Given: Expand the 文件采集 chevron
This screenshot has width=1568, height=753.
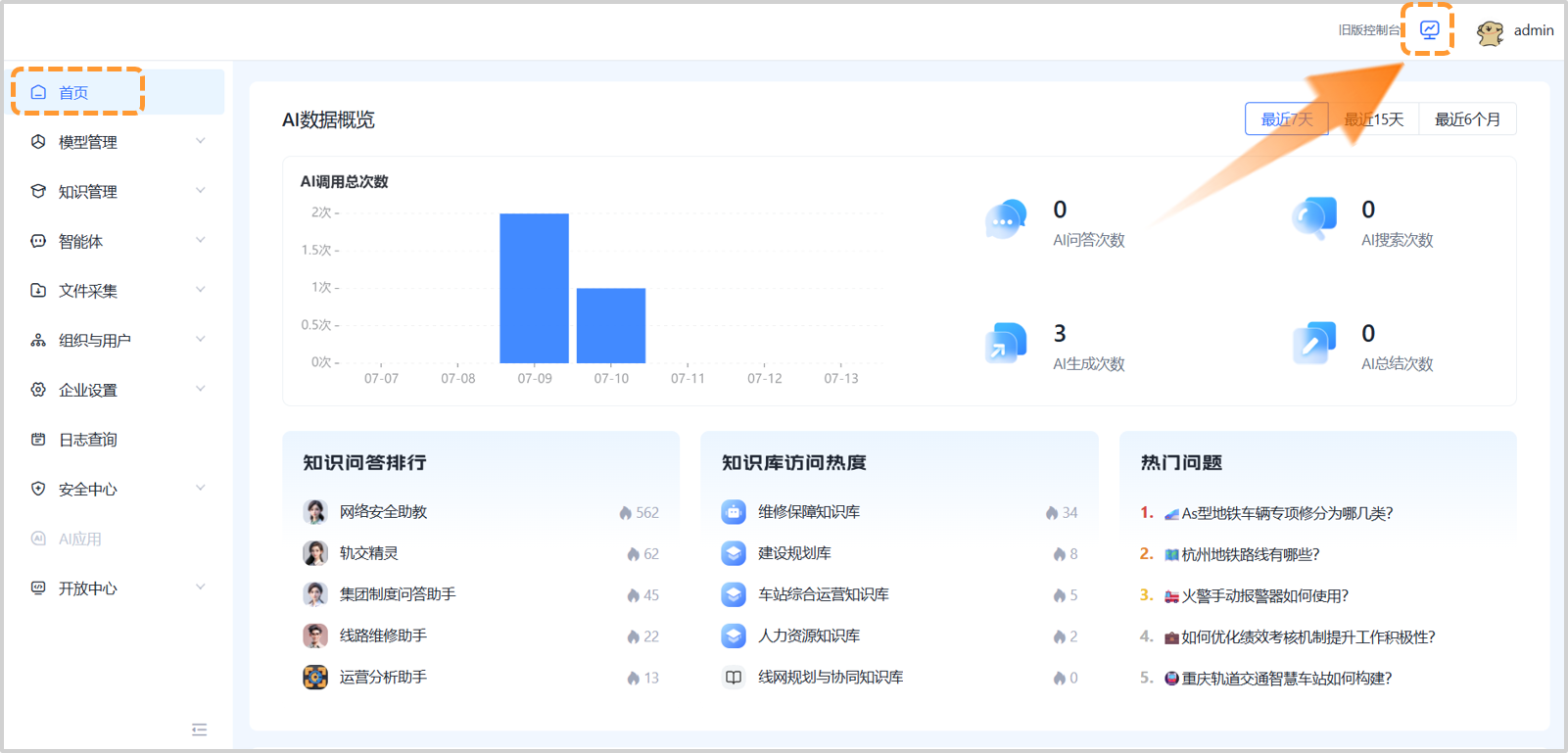Looking at the screenshot, I should 200,290.
